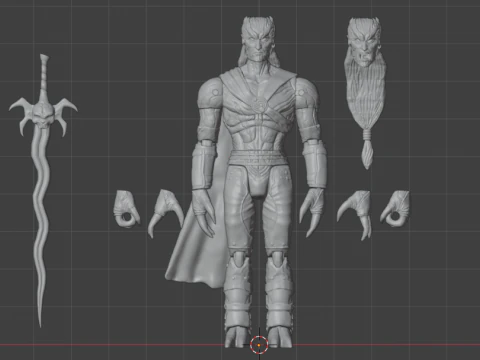Viewport: 480px width, 360px height.
Task: Select the alternate bearded head model
Action: (x=366, y=93)
